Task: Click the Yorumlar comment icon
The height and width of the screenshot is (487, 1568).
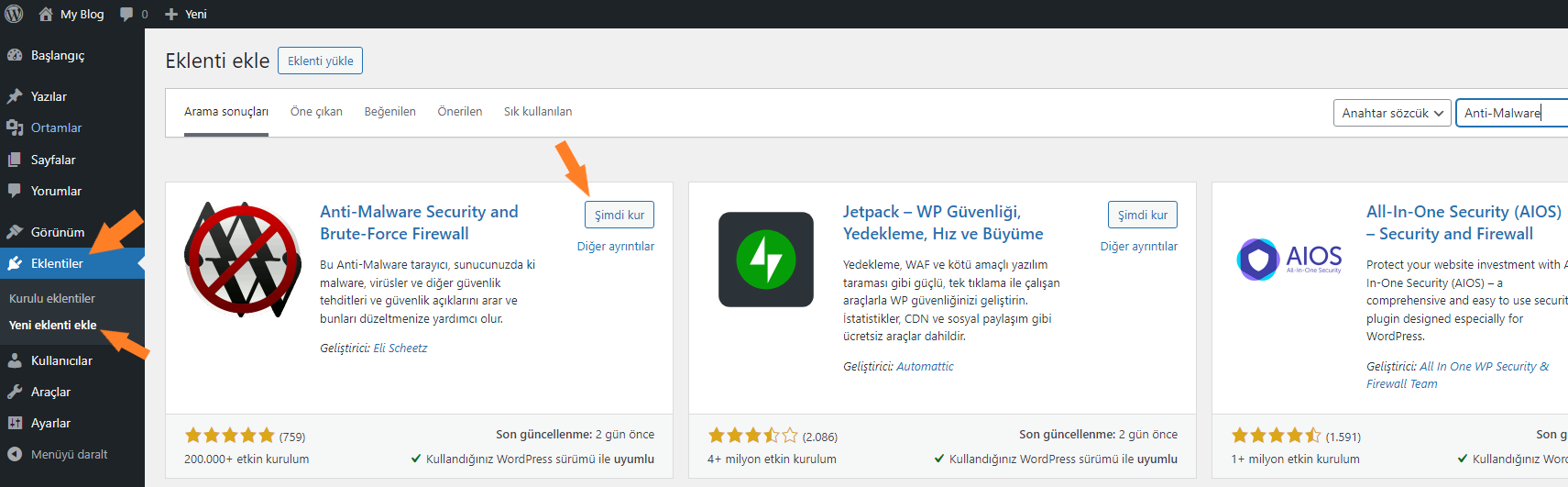Action: pyautogui.click(x=15, y=191)
